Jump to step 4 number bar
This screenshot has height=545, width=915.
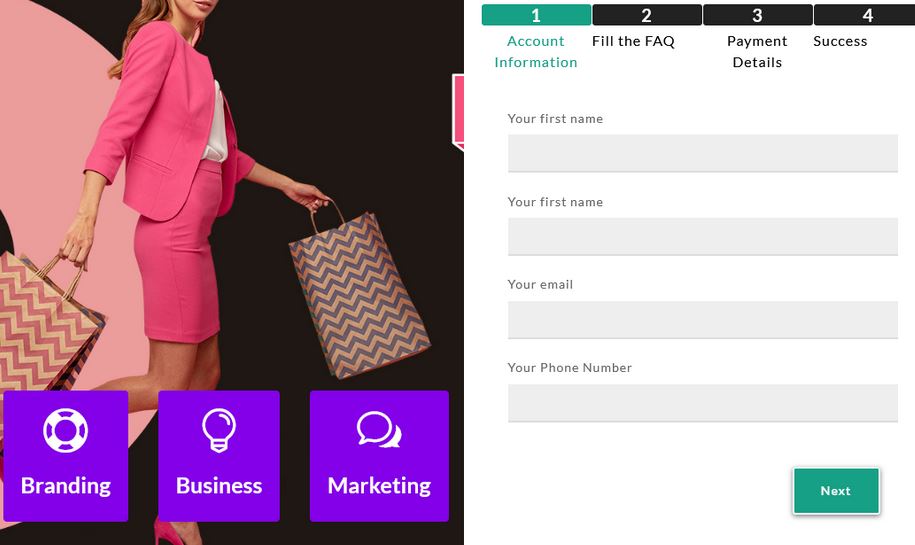click(x=865, y=15)
